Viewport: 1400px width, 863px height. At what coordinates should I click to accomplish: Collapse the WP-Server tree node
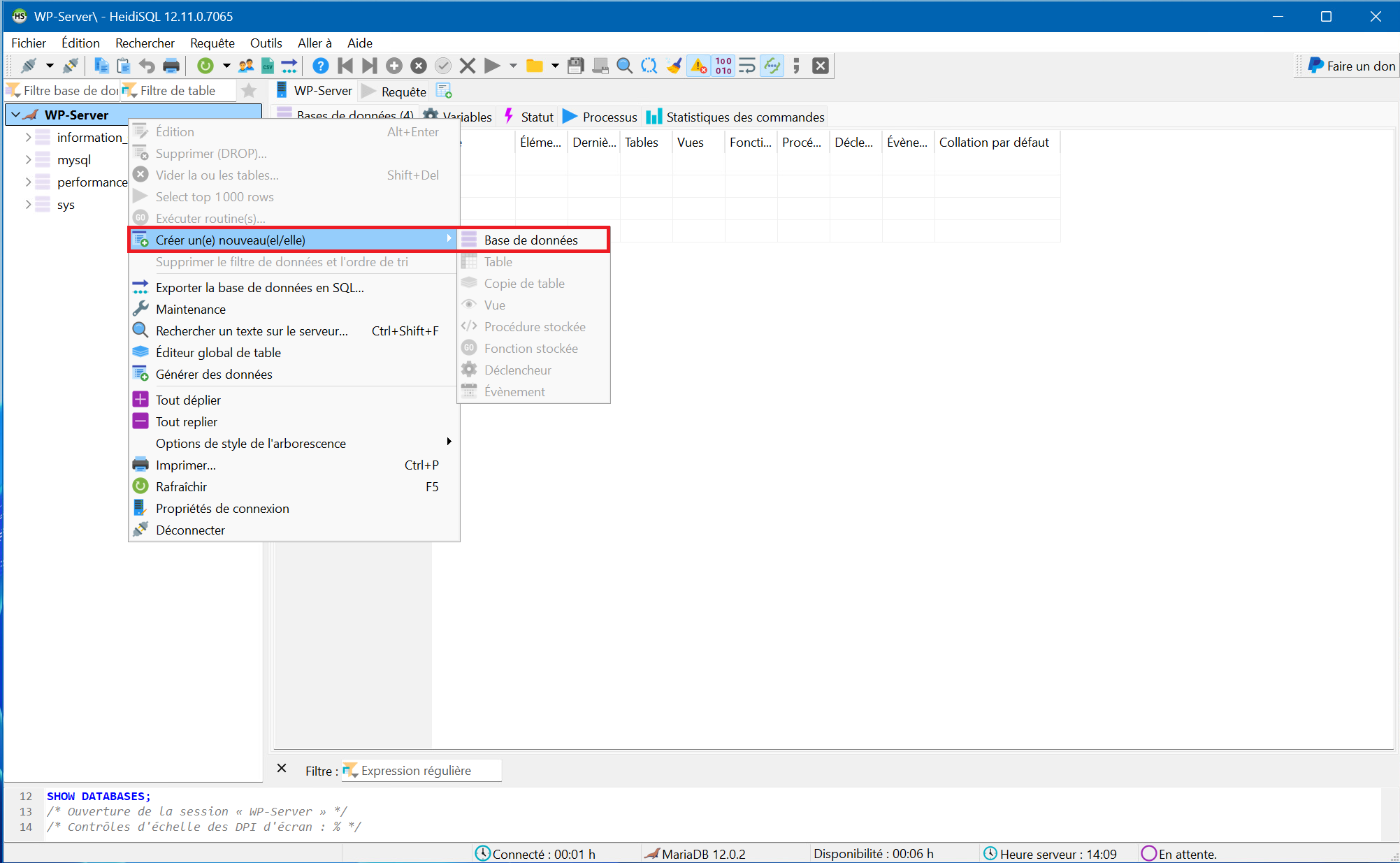[x=15, y=115]
